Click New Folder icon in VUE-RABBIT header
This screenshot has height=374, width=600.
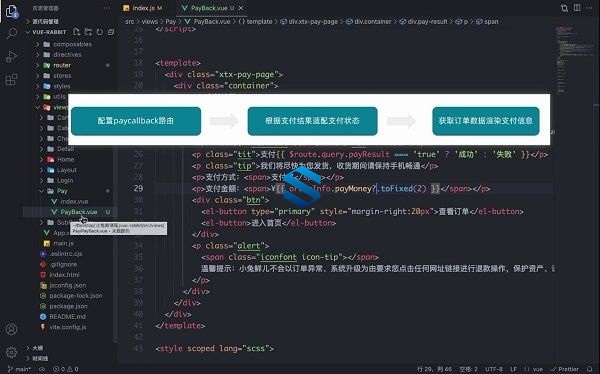pos(88,32)
